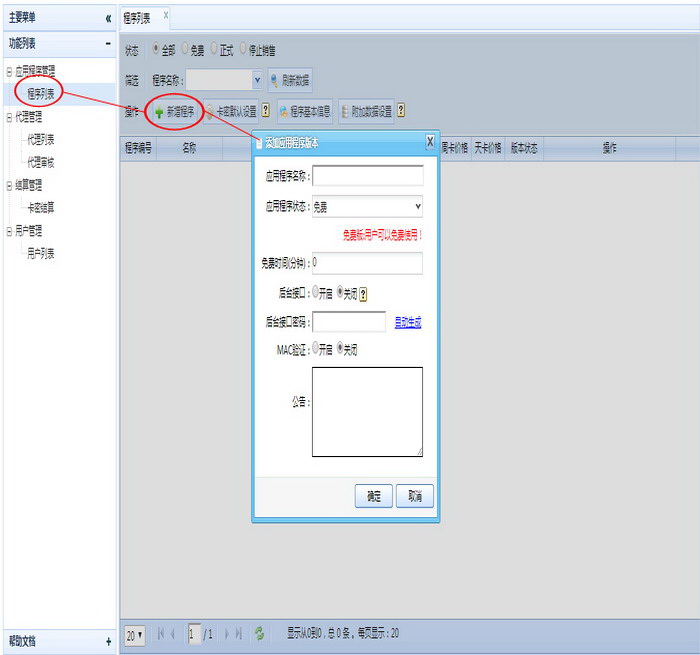Click the green refresh icon in pager
The width and height of the screenshot is (700, 655).
coord(259,634)
